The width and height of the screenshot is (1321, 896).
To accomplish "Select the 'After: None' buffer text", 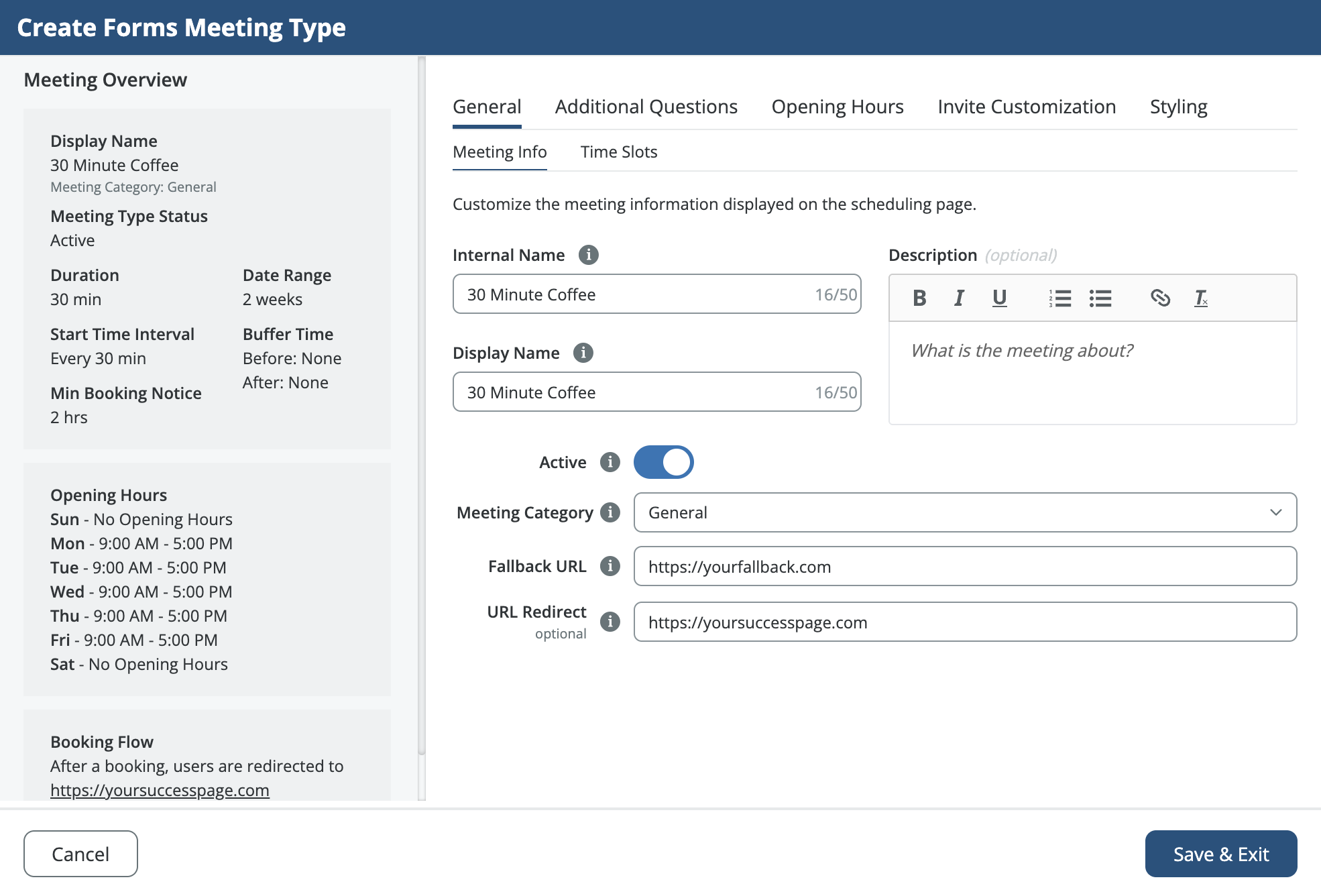I will tap(286, 382).
